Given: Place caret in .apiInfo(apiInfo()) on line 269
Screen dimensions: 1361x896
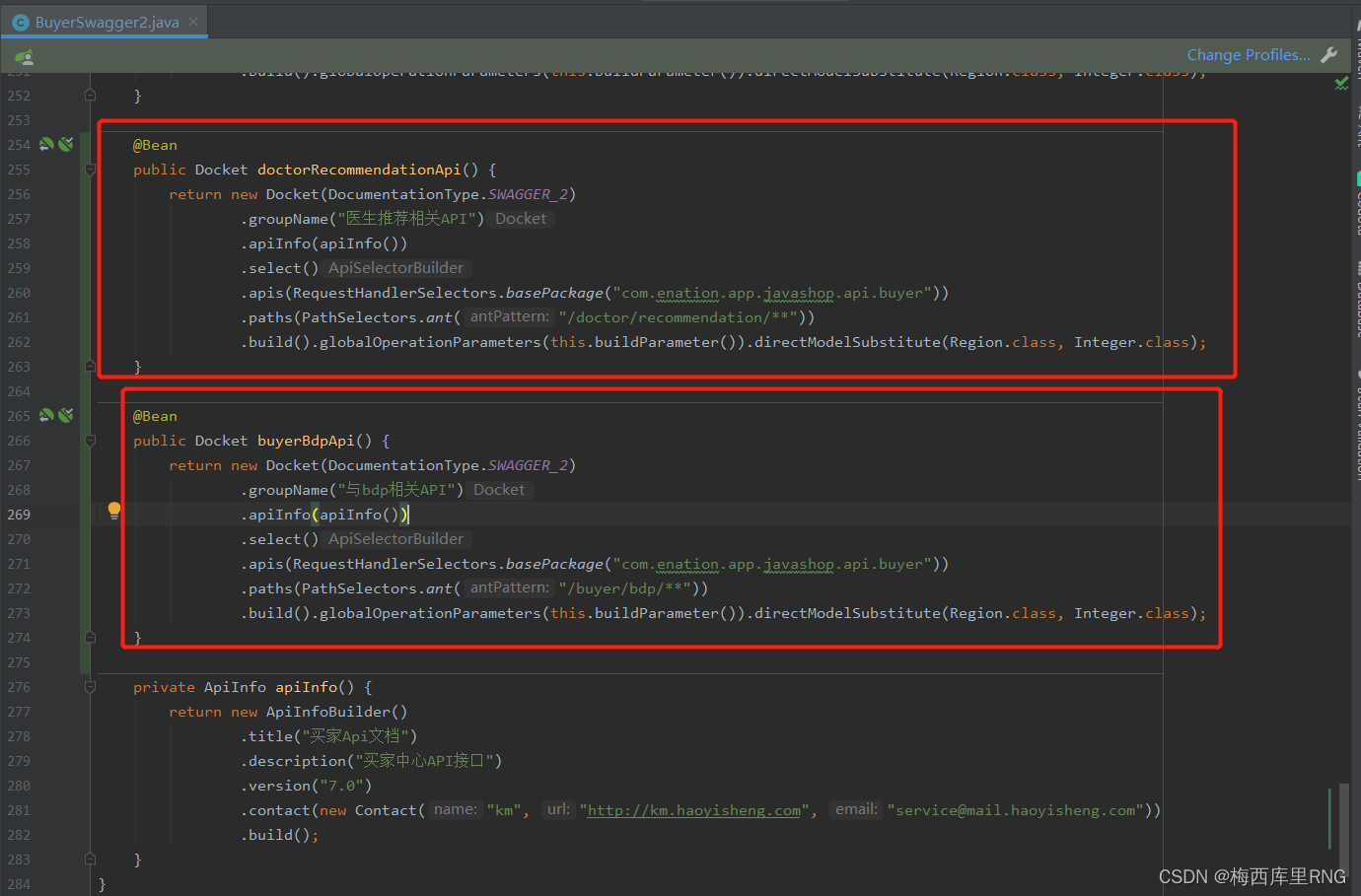Looking at the screenshot, I should click(x=324, y=515).
